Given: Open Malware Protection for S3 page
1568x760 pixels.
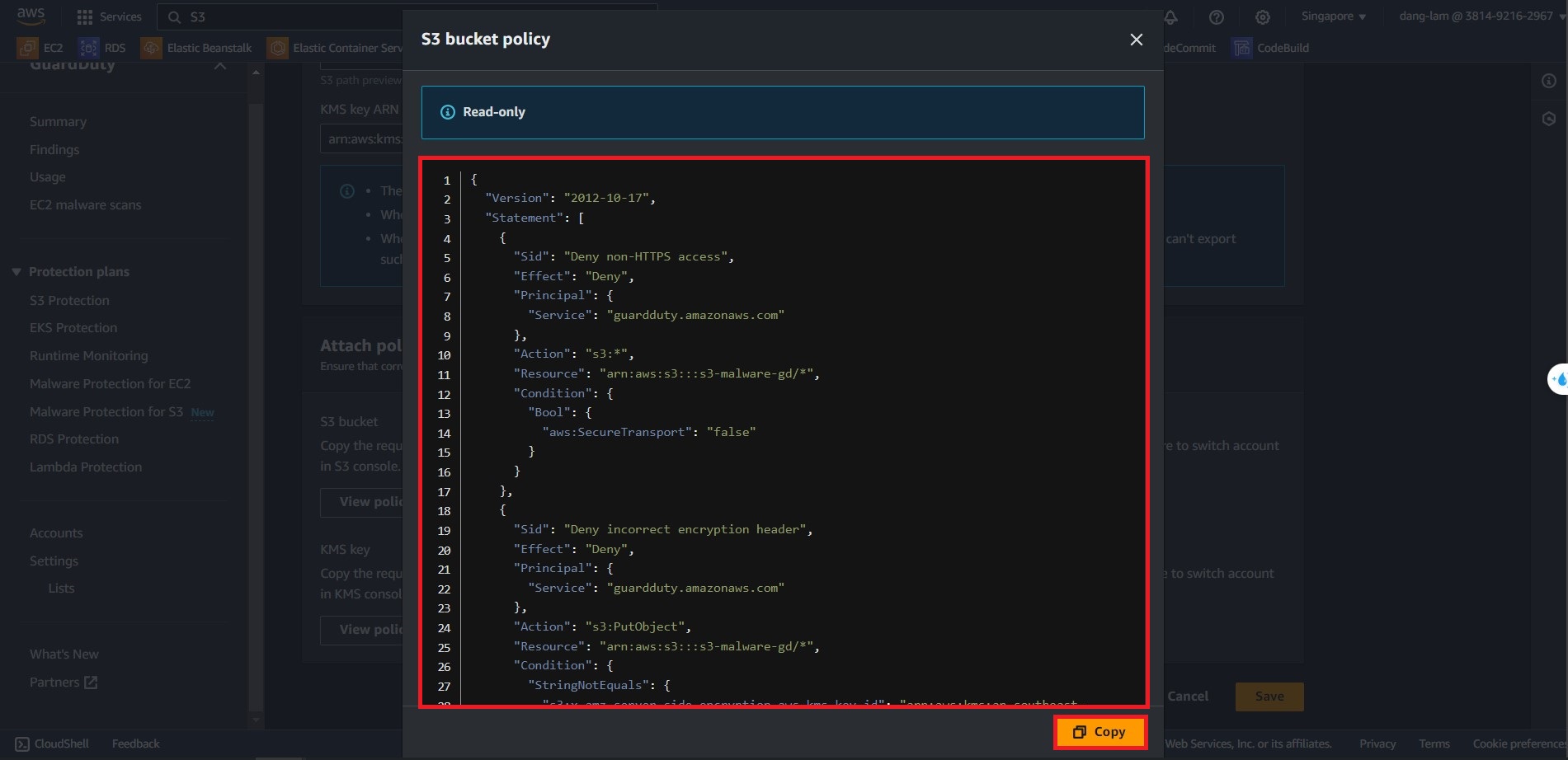Looking at the screenshot, I should tap(106, 411).
